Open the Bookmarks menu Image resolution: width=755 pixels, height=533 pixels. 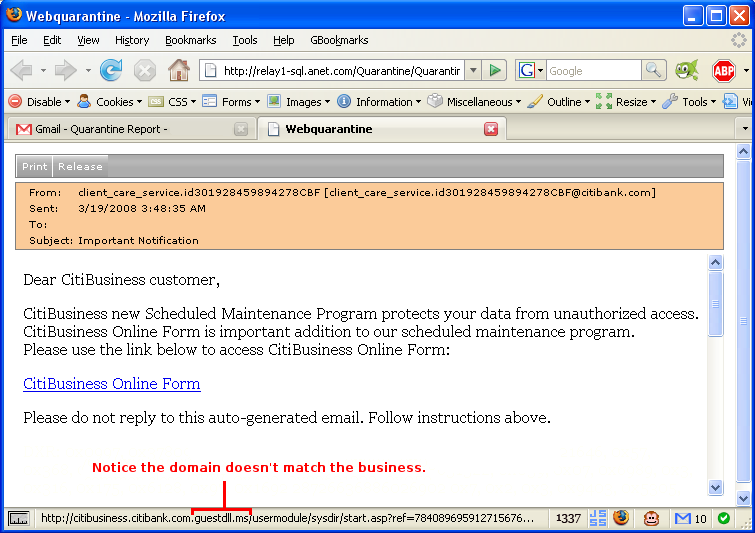[x=191, y=40]
